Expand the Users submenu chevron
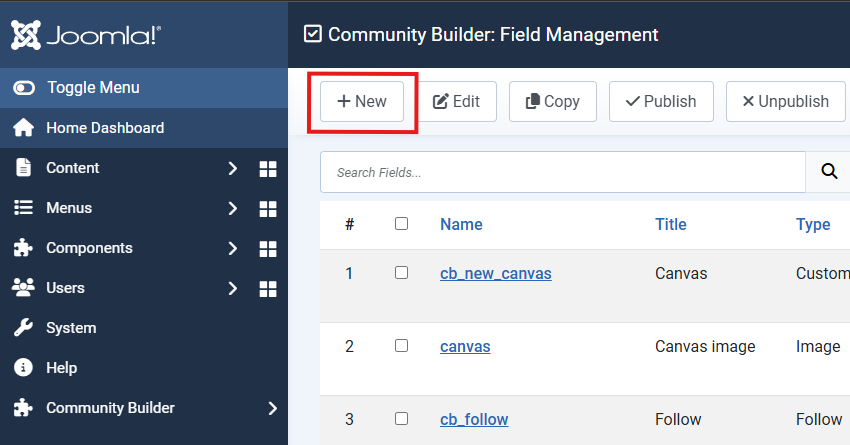The image size is (850, 445). (x=233, y=288)
